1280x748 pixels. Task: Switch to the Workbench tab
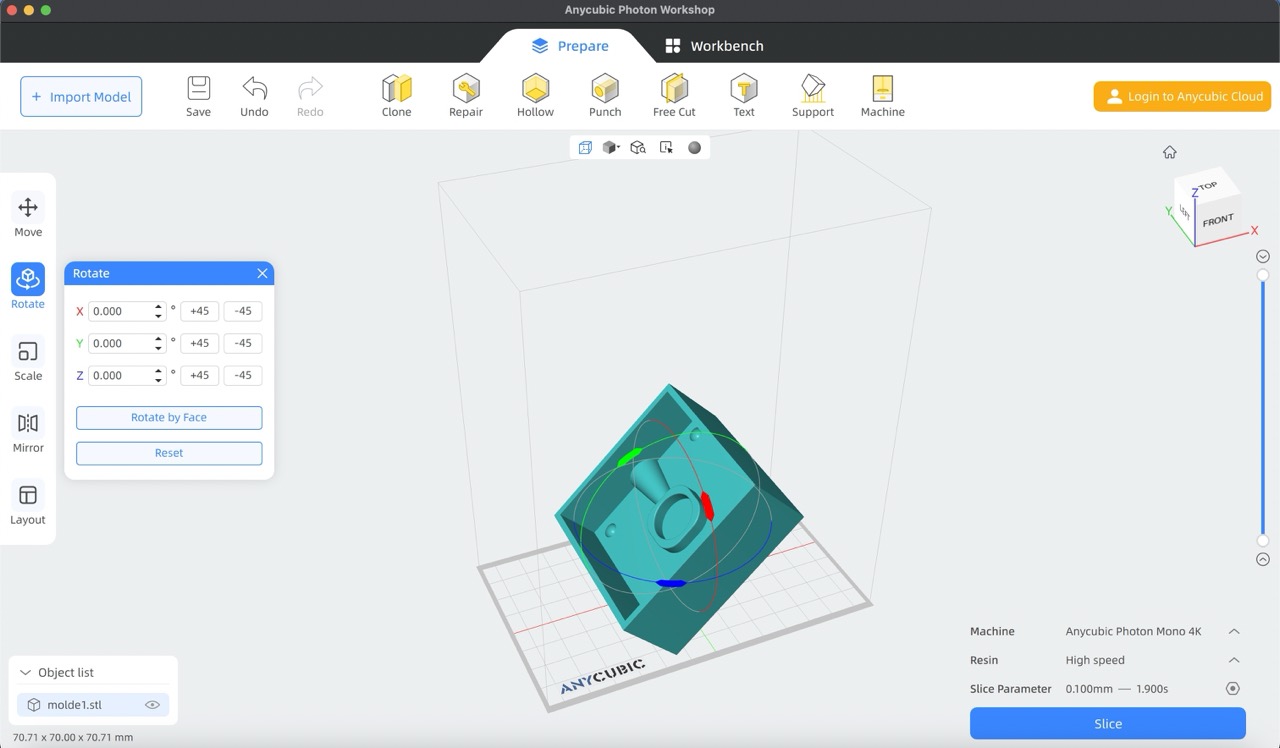click(714, 45)
